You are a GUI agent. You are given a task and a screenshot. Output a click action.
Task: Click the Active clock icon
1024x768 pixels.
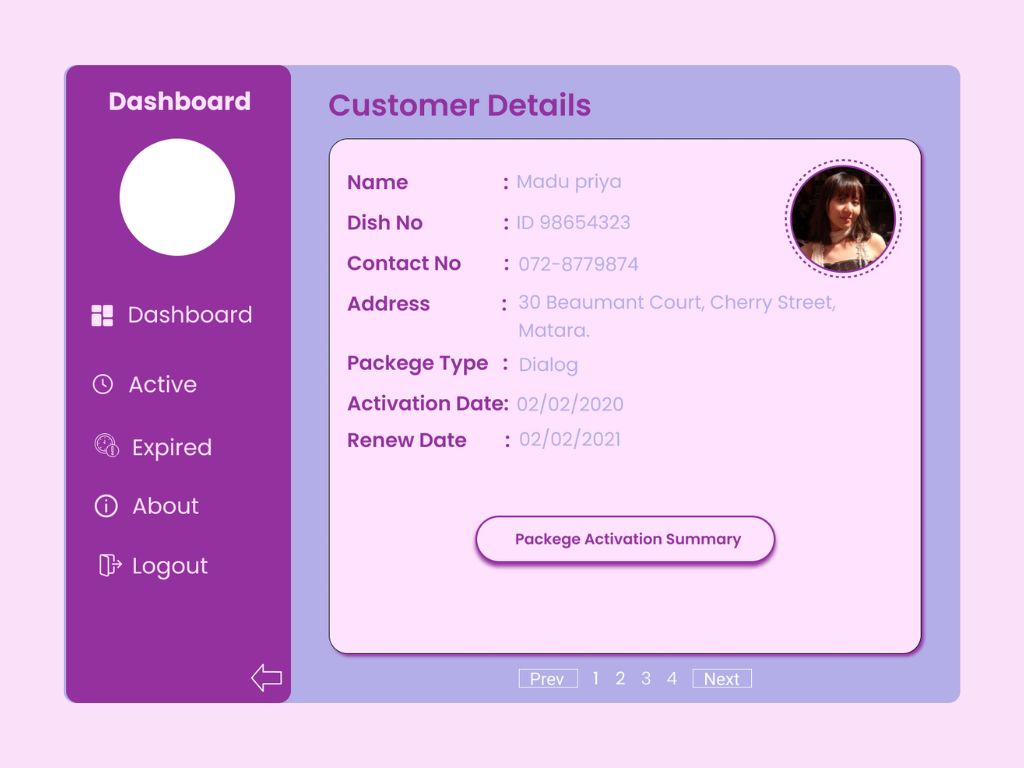(x=103, y=384)
